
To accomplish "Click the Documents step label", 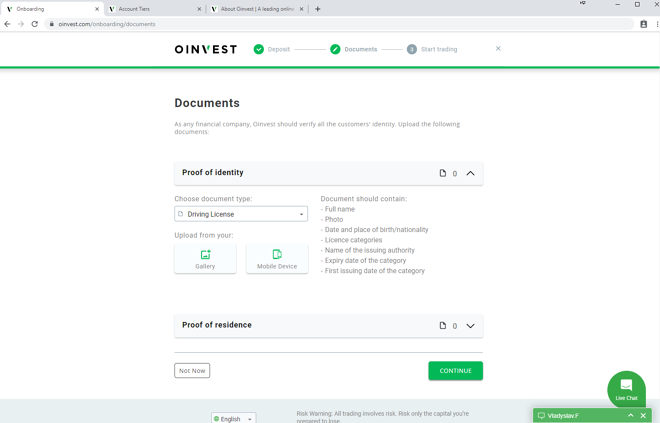I will tap(361, 49).
